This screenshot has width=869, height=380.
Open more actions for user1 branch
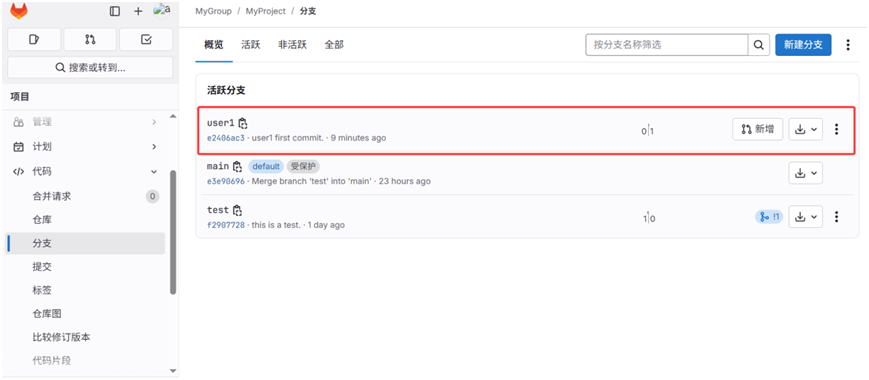click(836, 130)
